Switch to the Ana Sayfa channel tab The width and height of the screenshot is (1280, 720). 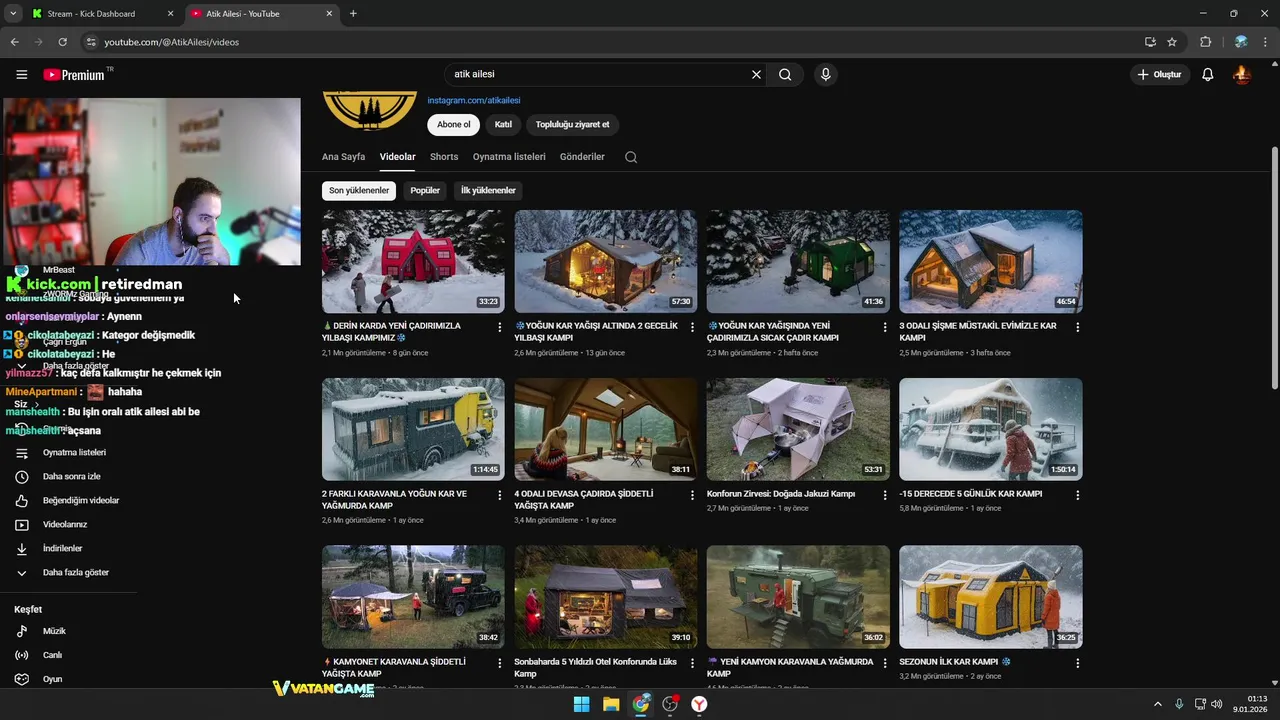(343, 157)
